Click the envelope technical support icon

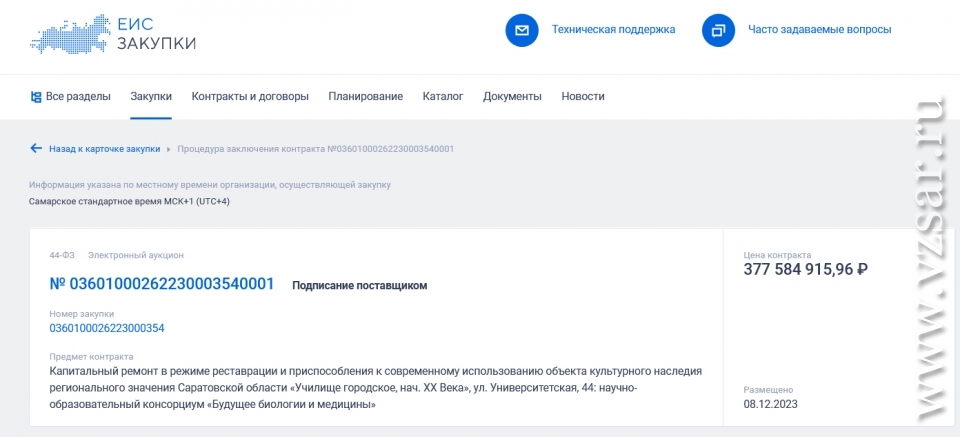[521, 30]
